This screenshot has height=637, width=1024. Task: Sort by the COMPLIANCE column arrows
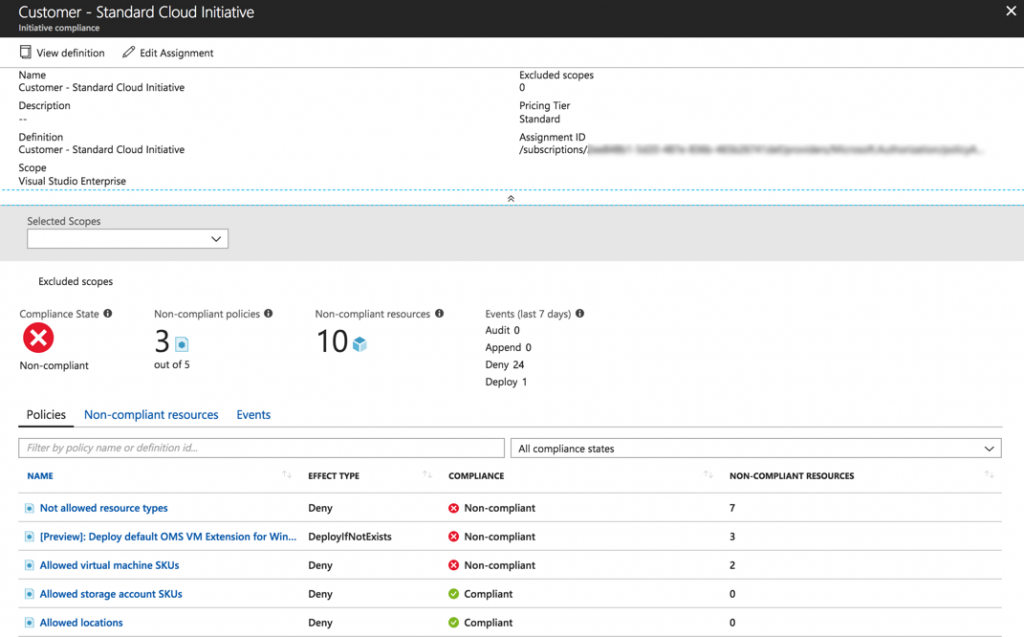[x=708, y=475]
